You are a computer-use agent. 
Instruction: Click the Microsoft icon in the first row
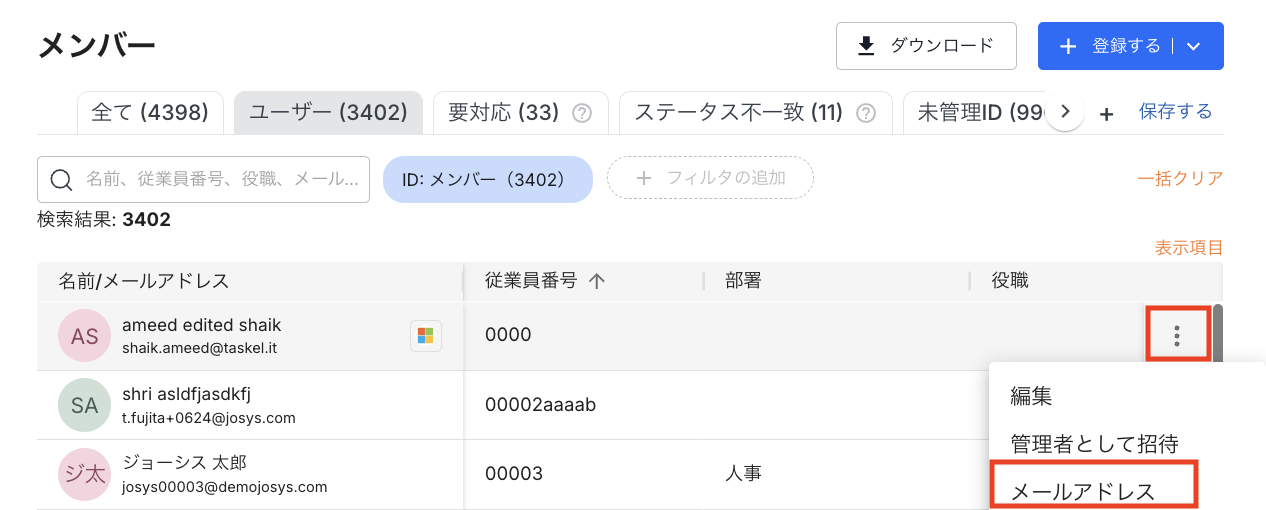(x=426, y=336)
